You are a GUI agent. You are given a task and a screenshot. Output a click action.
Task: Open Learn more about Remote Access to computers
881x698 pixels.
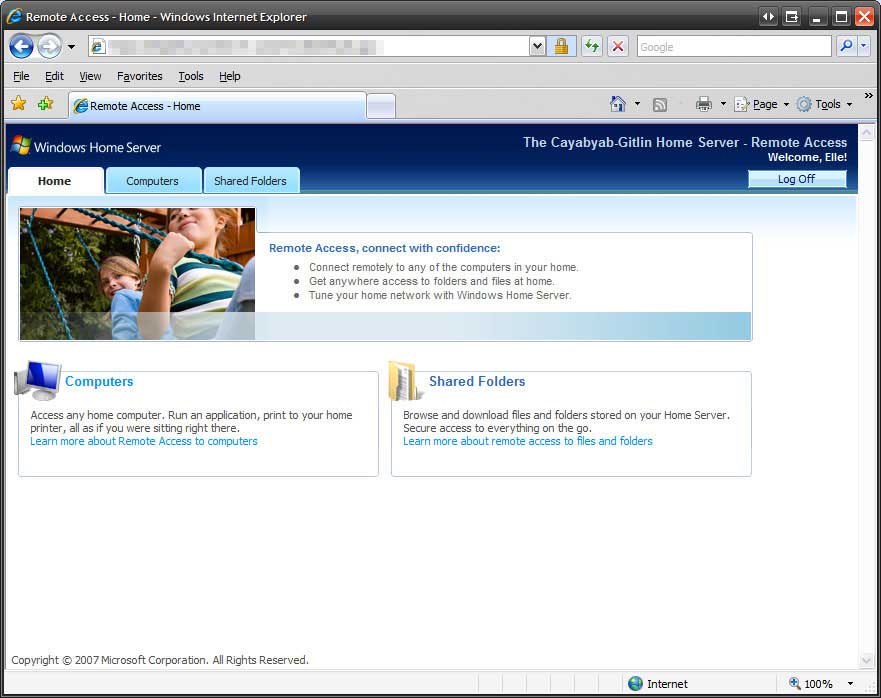point(143,441)
